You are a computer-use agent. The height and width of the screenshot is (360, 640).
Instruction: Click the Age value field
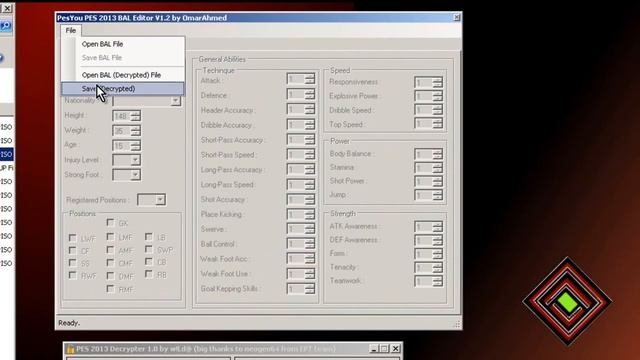[122, 145]
